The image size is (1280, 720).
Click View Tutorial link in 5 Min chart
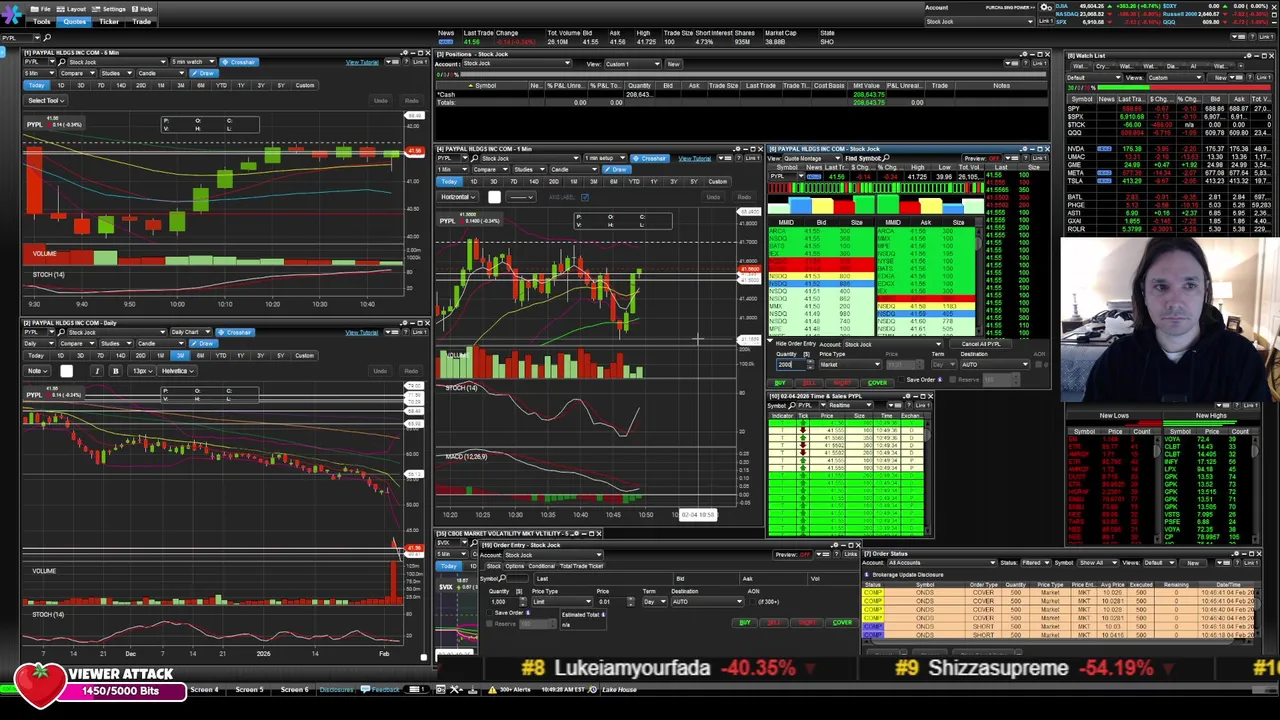pos(362,62)
